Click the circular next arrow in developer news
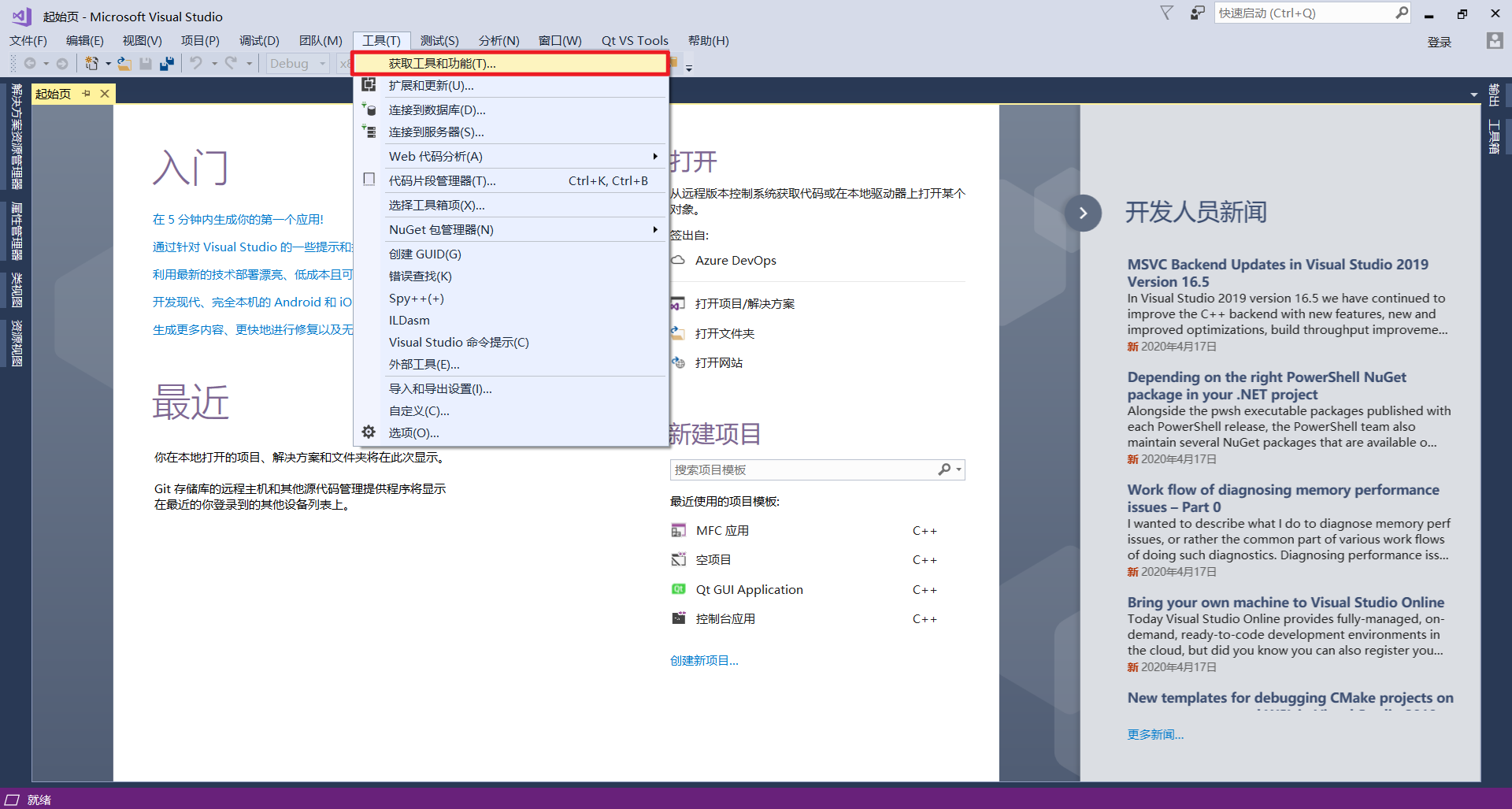The image size is (1512, 809). coord(1084,212)
